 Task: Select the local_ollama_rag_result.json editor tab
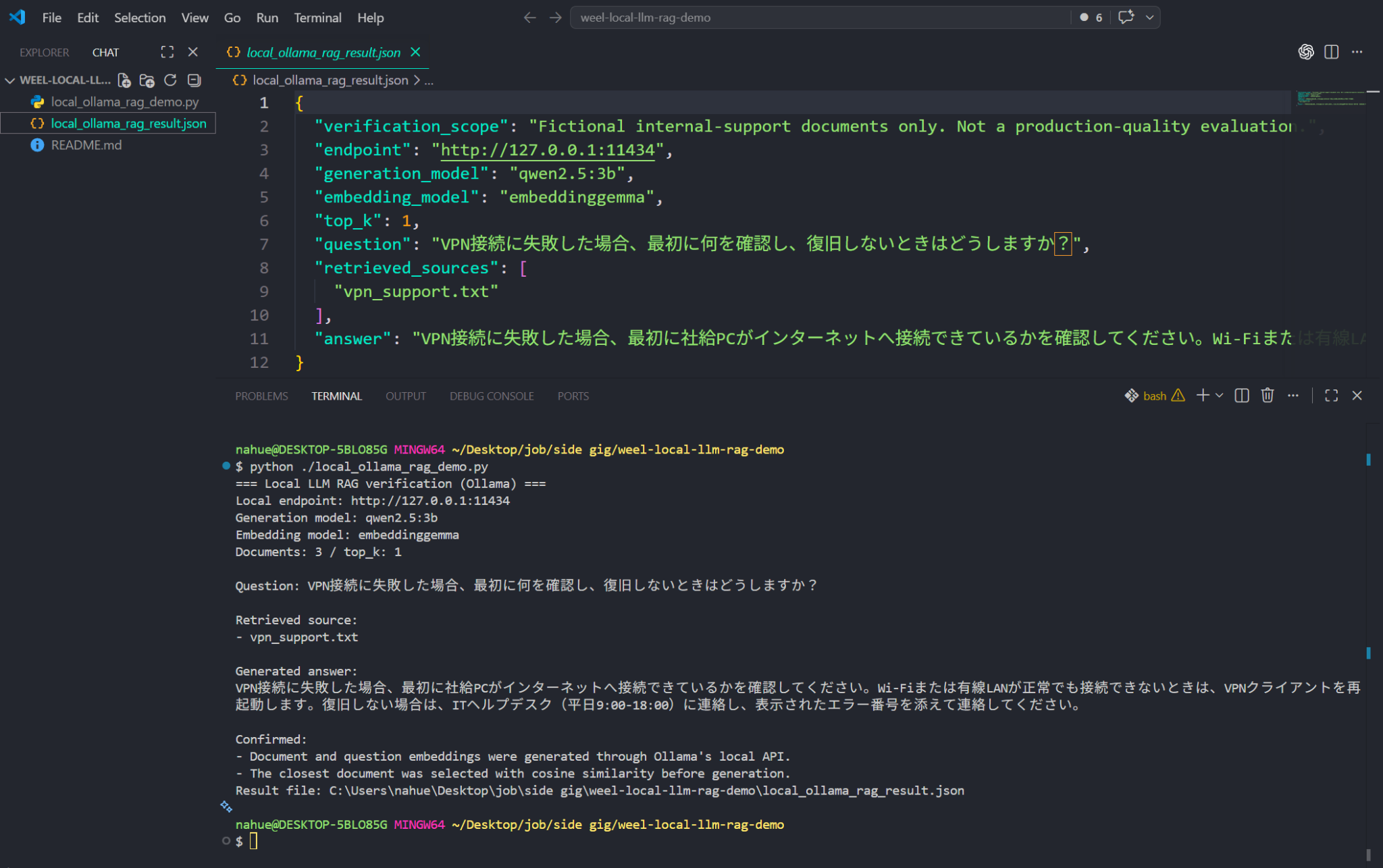click(323, 53)
